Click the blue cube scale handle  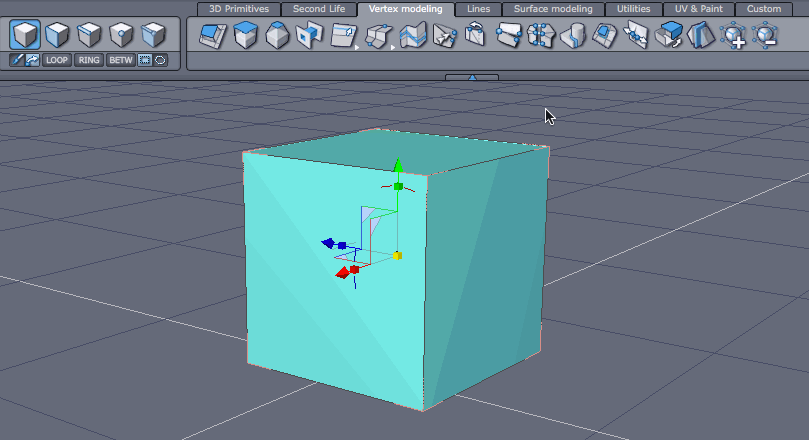(342, 246)
